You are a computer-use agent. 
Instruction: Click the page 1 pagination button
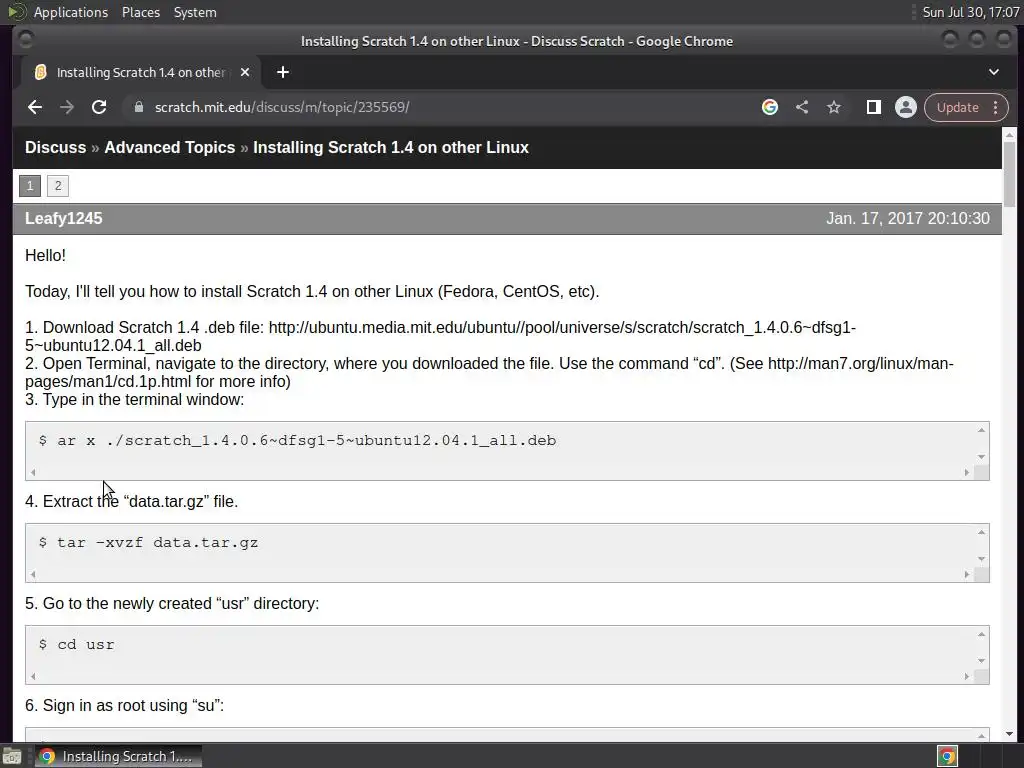coord(30,185)
